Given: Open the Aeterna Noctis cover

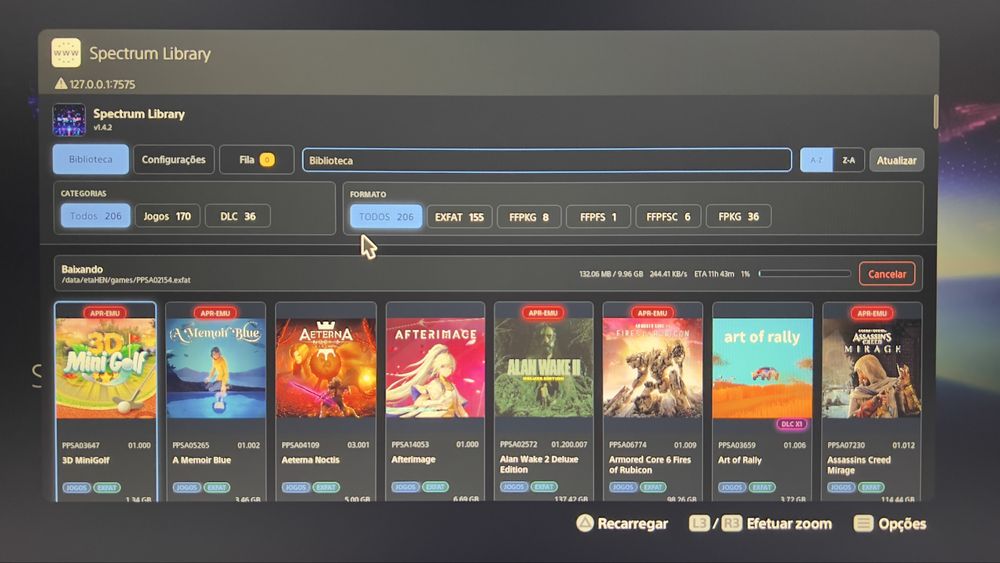Looking at the screenshot, I should coord(325,368).
